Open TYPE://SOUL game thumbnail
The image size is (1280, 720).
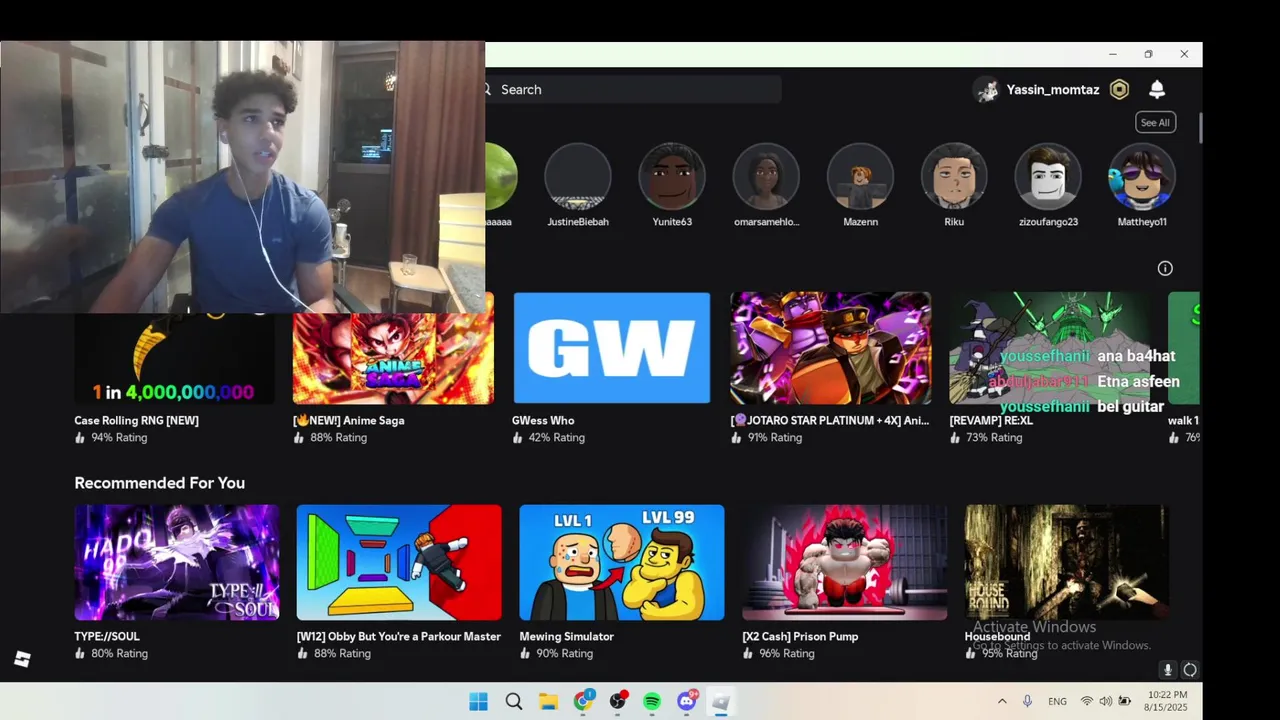(x=177, y=562)
